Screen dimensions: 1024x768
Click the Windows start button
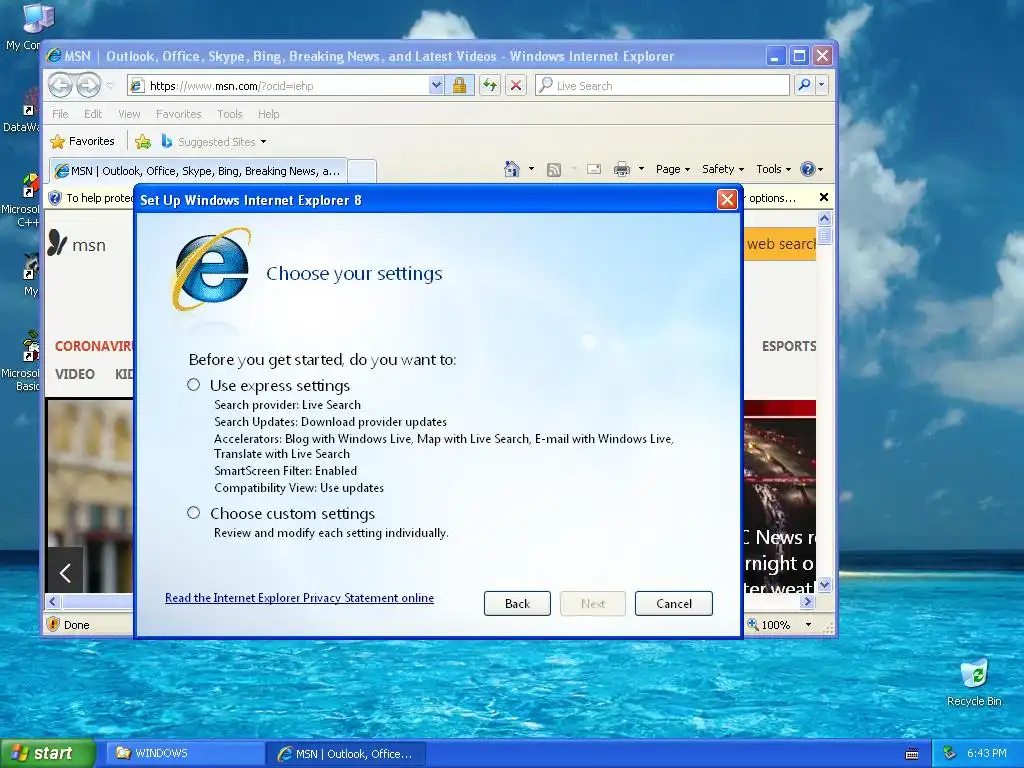[47, 753]
